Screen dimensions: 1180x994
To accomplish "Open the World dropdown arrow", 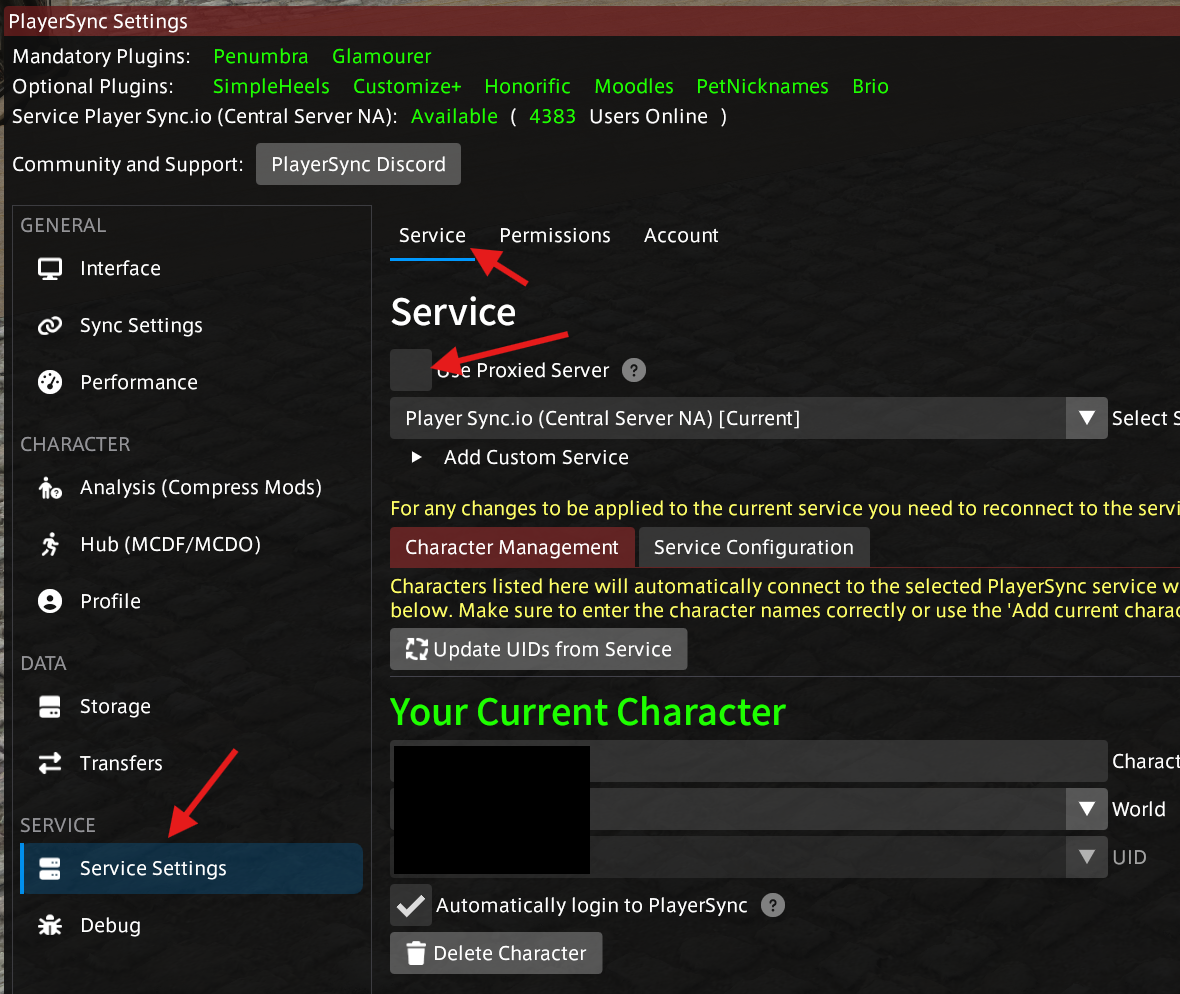I will click(x=1086, y=809).
